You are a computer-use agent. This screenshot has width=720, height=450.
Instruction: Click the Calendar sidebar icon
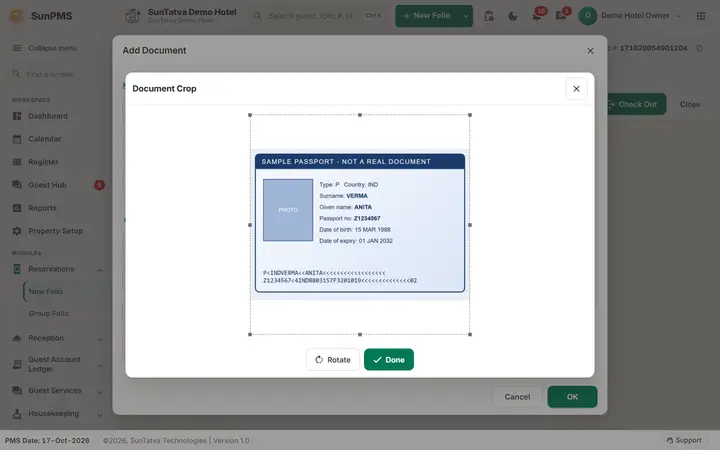17,139
